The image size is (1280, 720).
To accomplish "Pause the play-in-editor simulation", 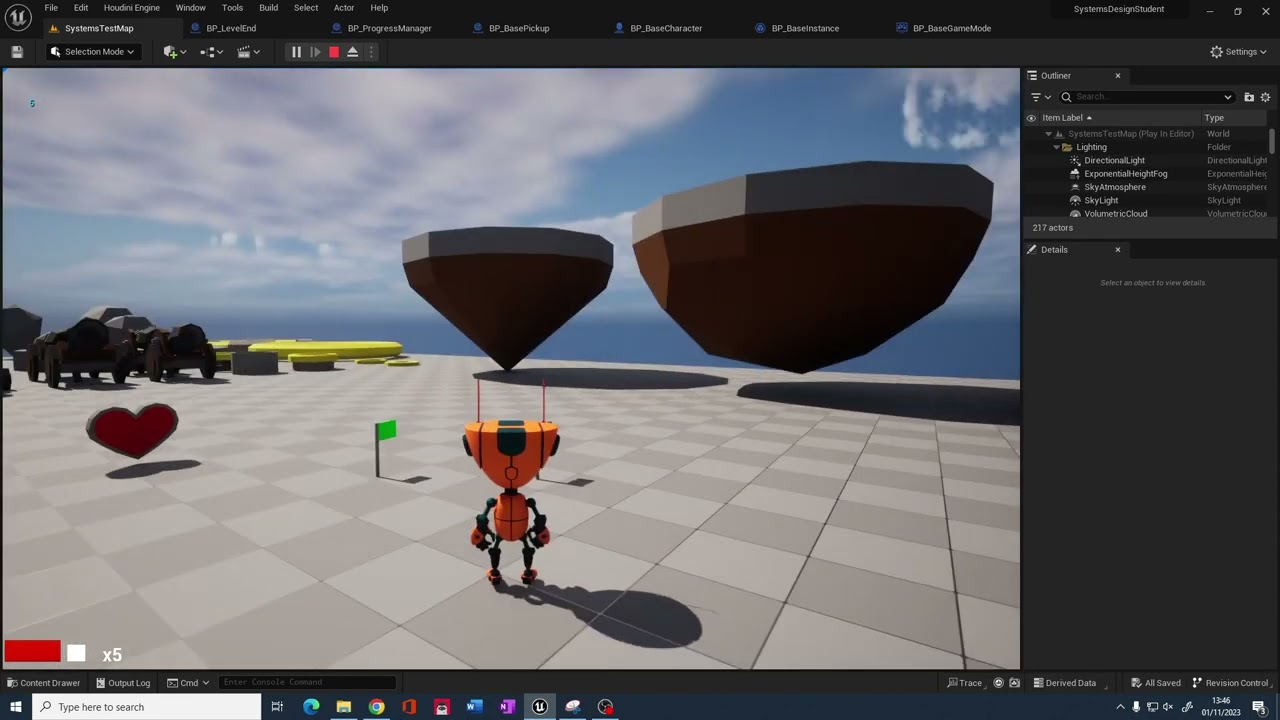I will point(296,52).
